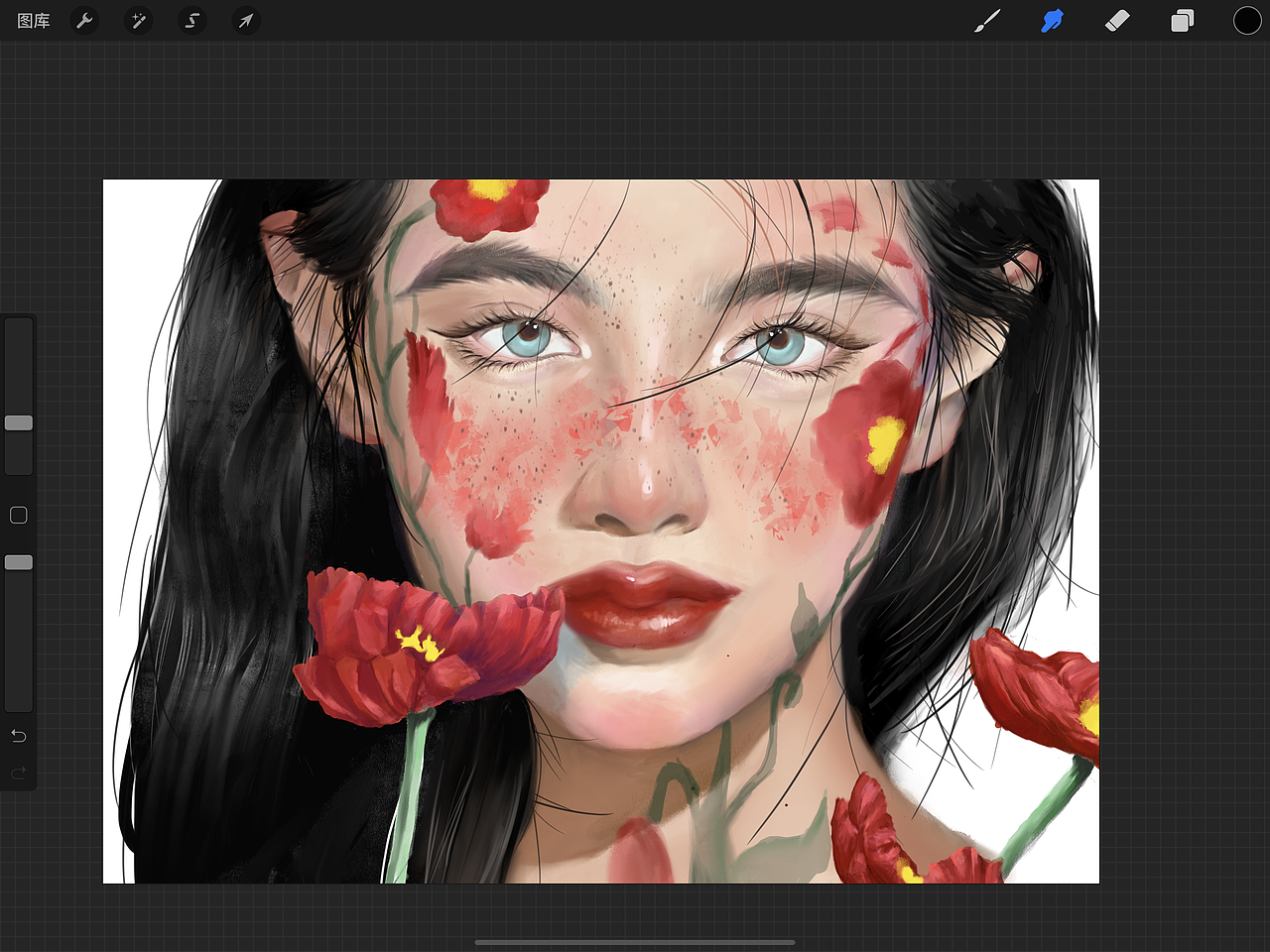
Task: Open the Gallery (图库) view
Action: [x=34, y=21]
